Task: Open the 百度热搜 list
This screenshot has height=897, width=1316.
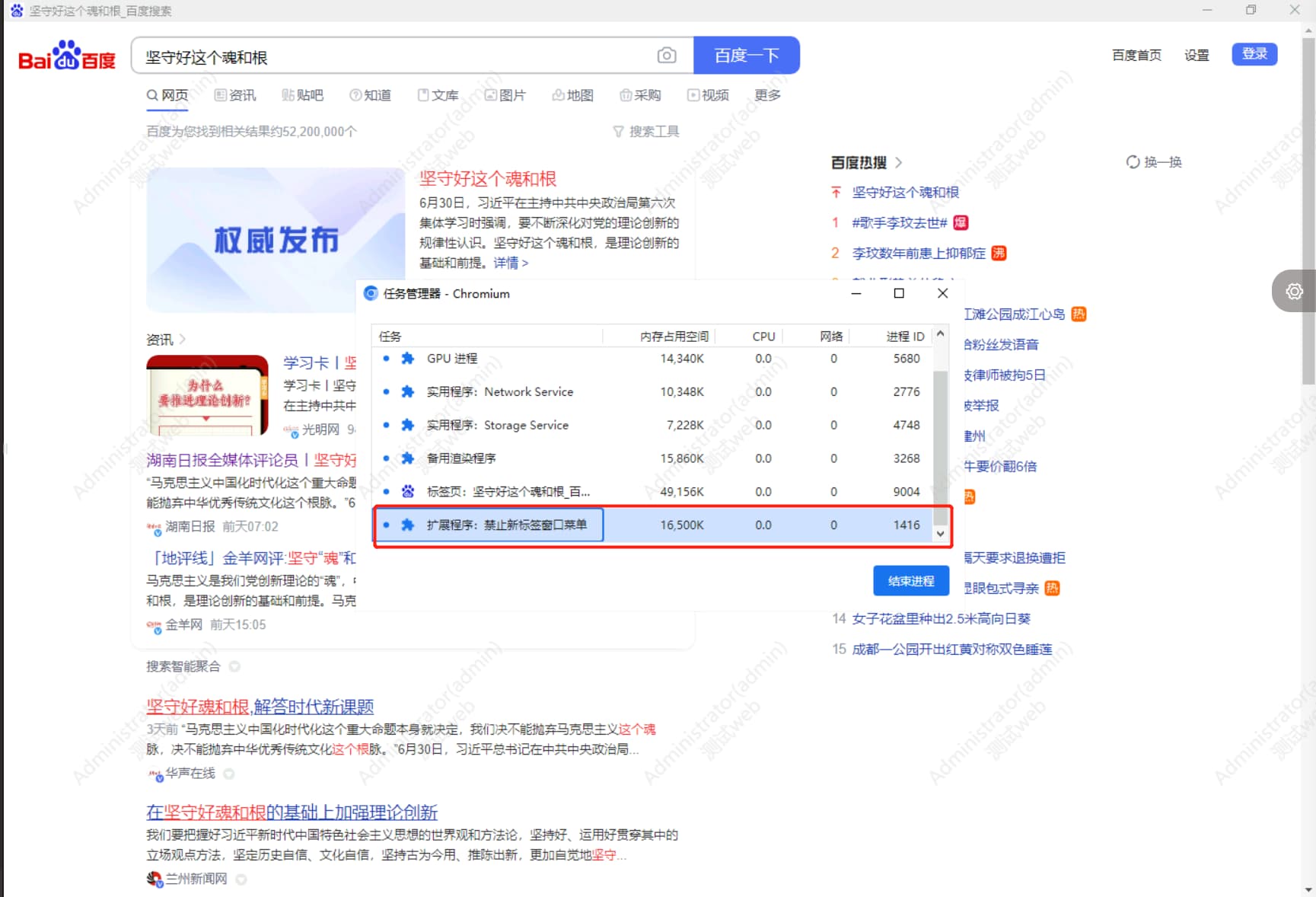Action: 859,162
